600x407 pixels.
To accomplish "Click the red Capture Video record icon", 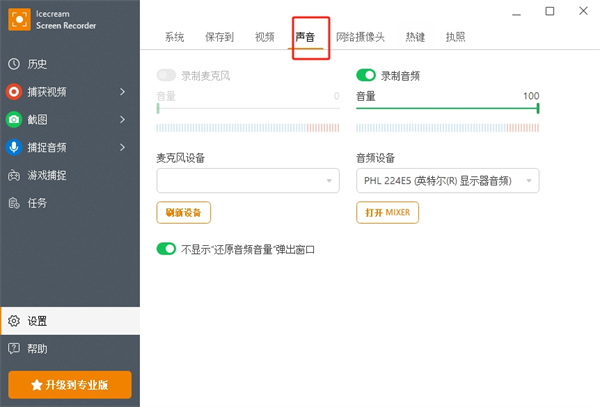I will [14, 92].
